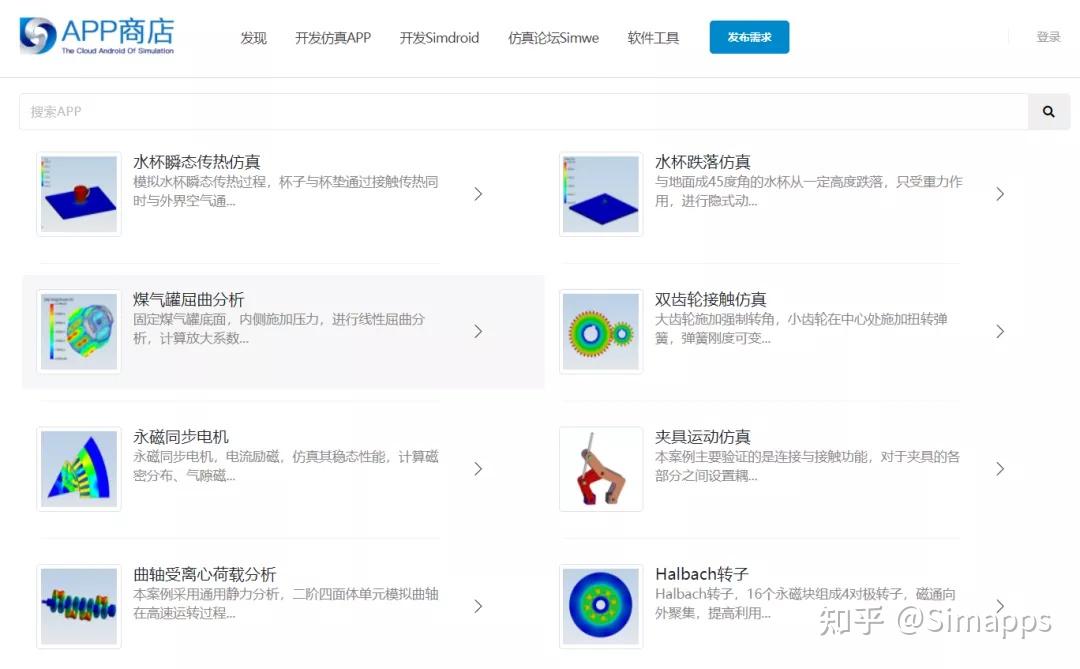
Task: Open the 永磁同步电机 thumbnail
Action: [x=78, y=468]
